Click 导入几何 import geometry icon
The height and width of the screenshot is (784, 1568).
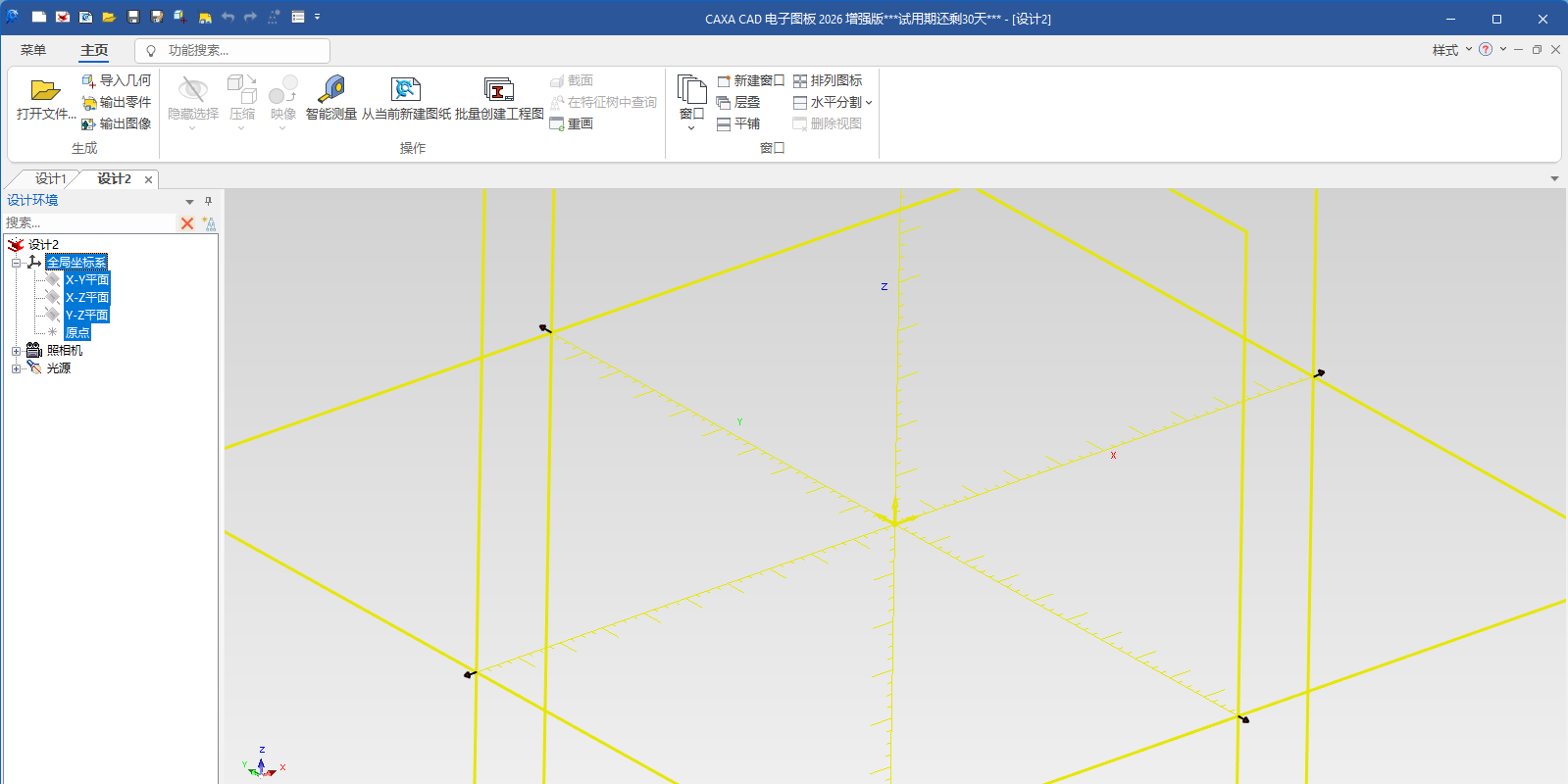pyautogui.click(x=89, y=80)
